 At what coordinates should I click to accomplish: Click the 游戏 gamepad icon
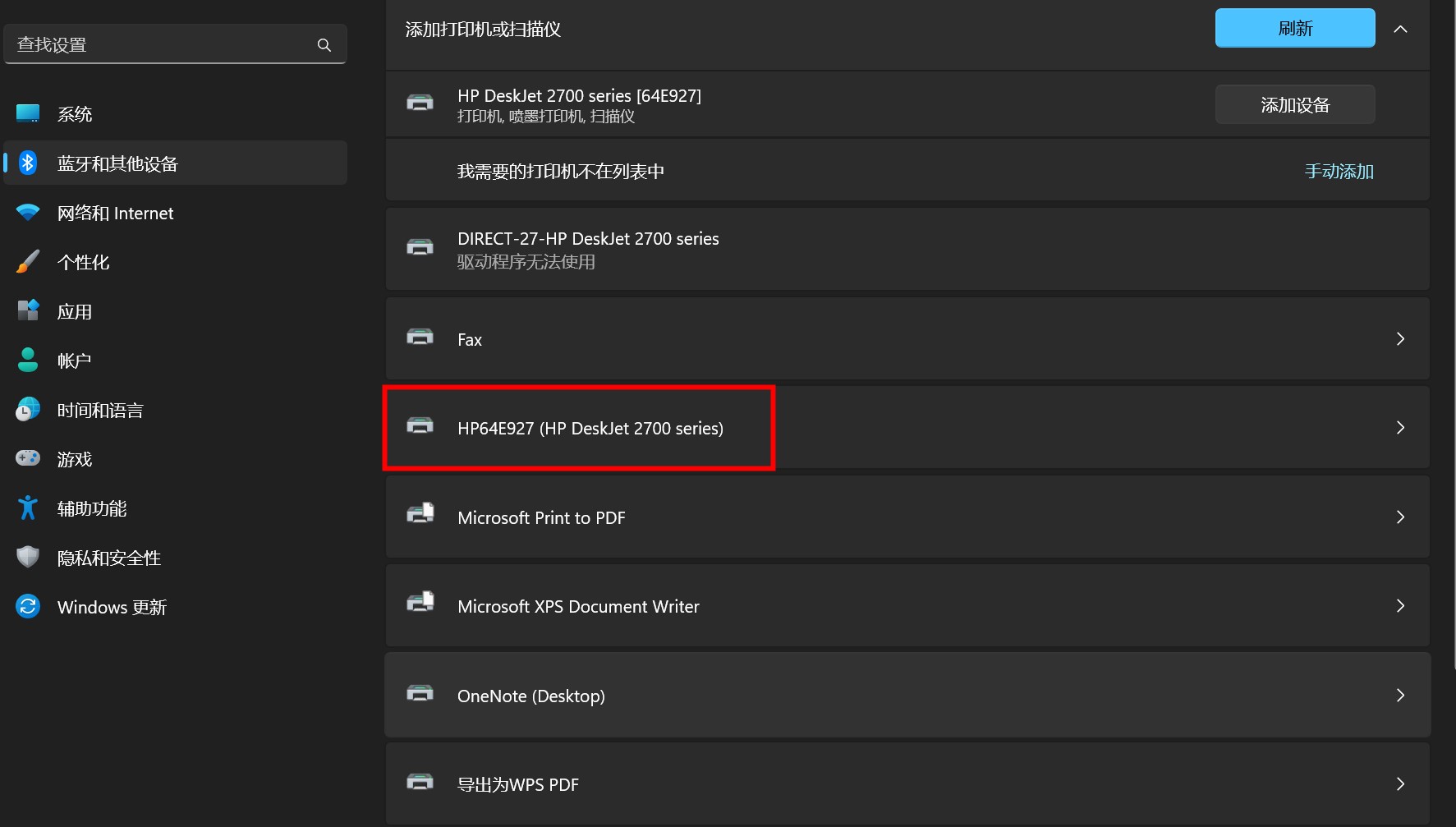(28, 457)
